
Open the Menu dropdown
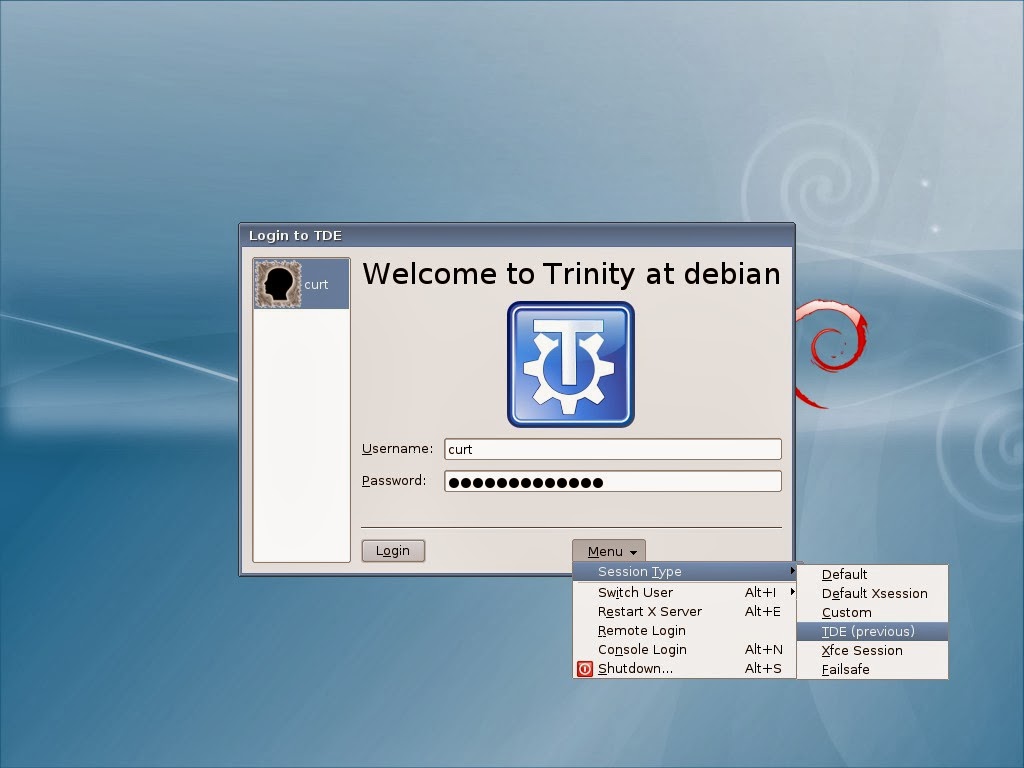click(x=608, y=551)
